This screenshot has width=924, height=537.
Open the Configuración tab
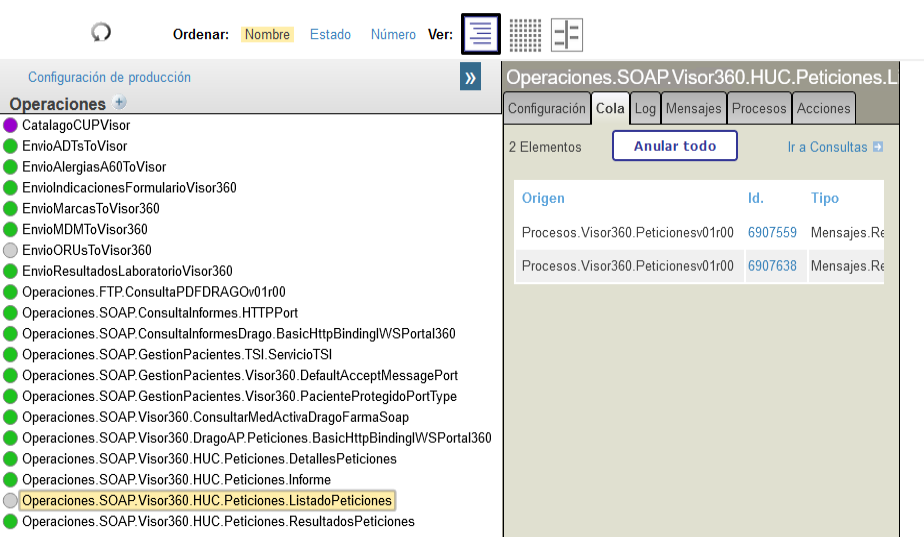(546, 108)
